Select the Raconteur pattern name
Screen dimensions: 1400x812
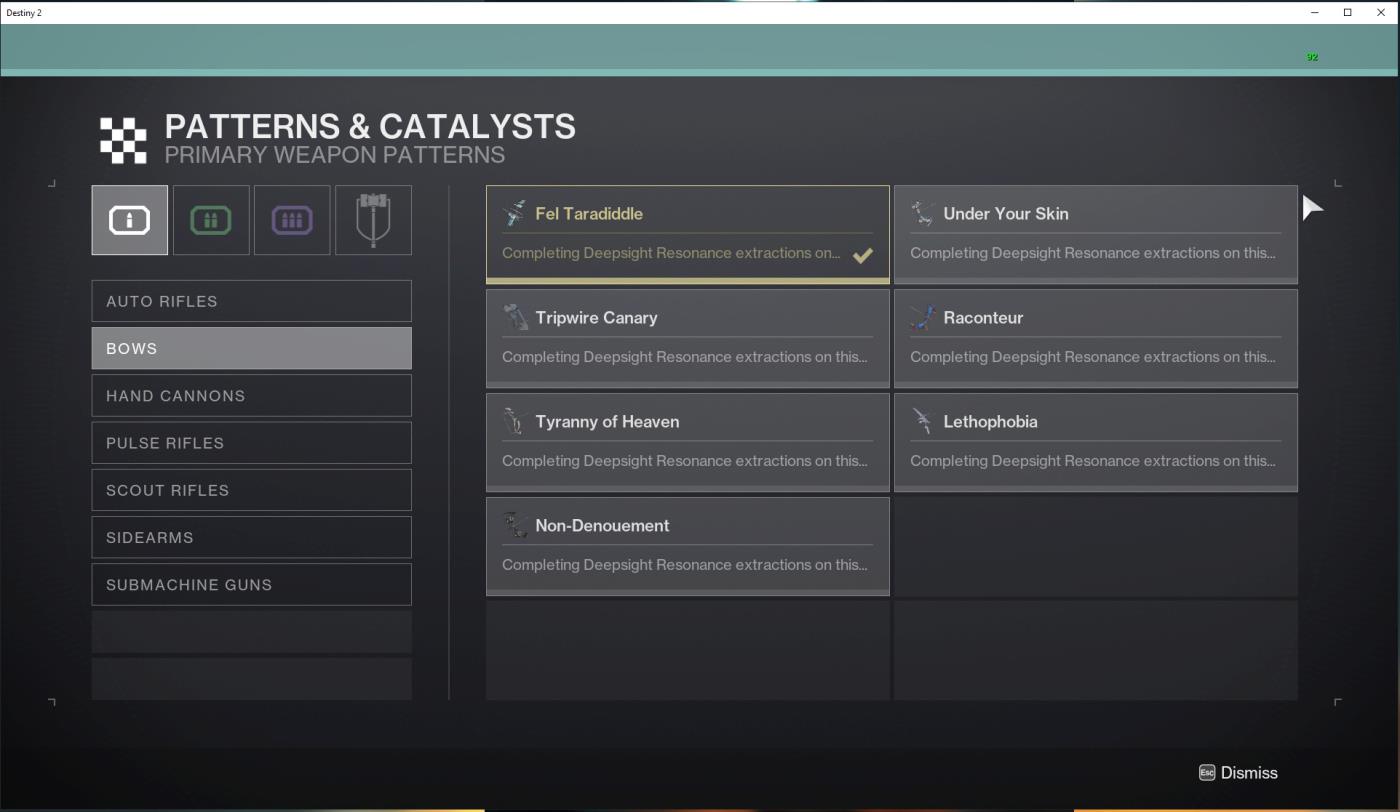tap(983, 318)
